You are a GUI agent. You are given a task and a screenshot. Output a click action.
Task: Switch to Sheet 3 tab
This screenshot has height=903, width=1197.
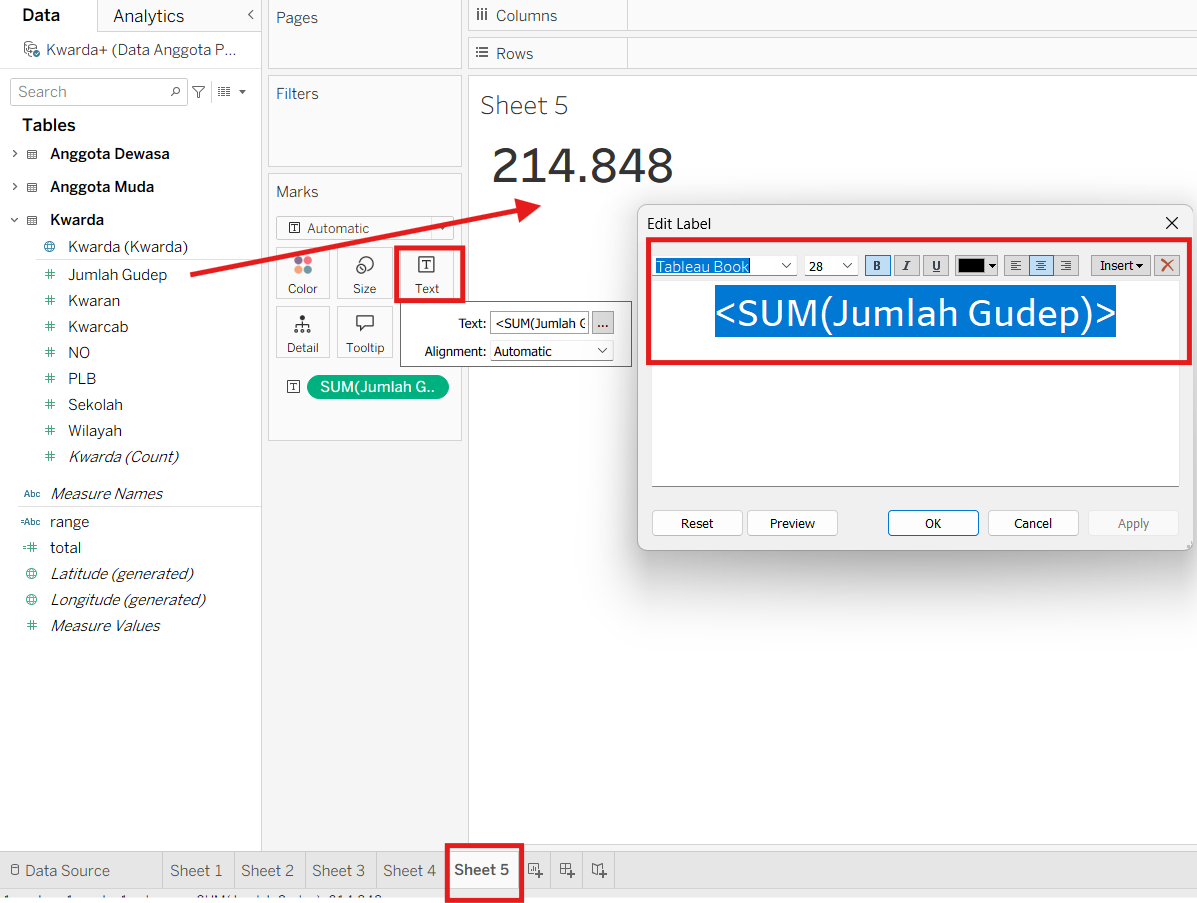[x=338, y=870]
